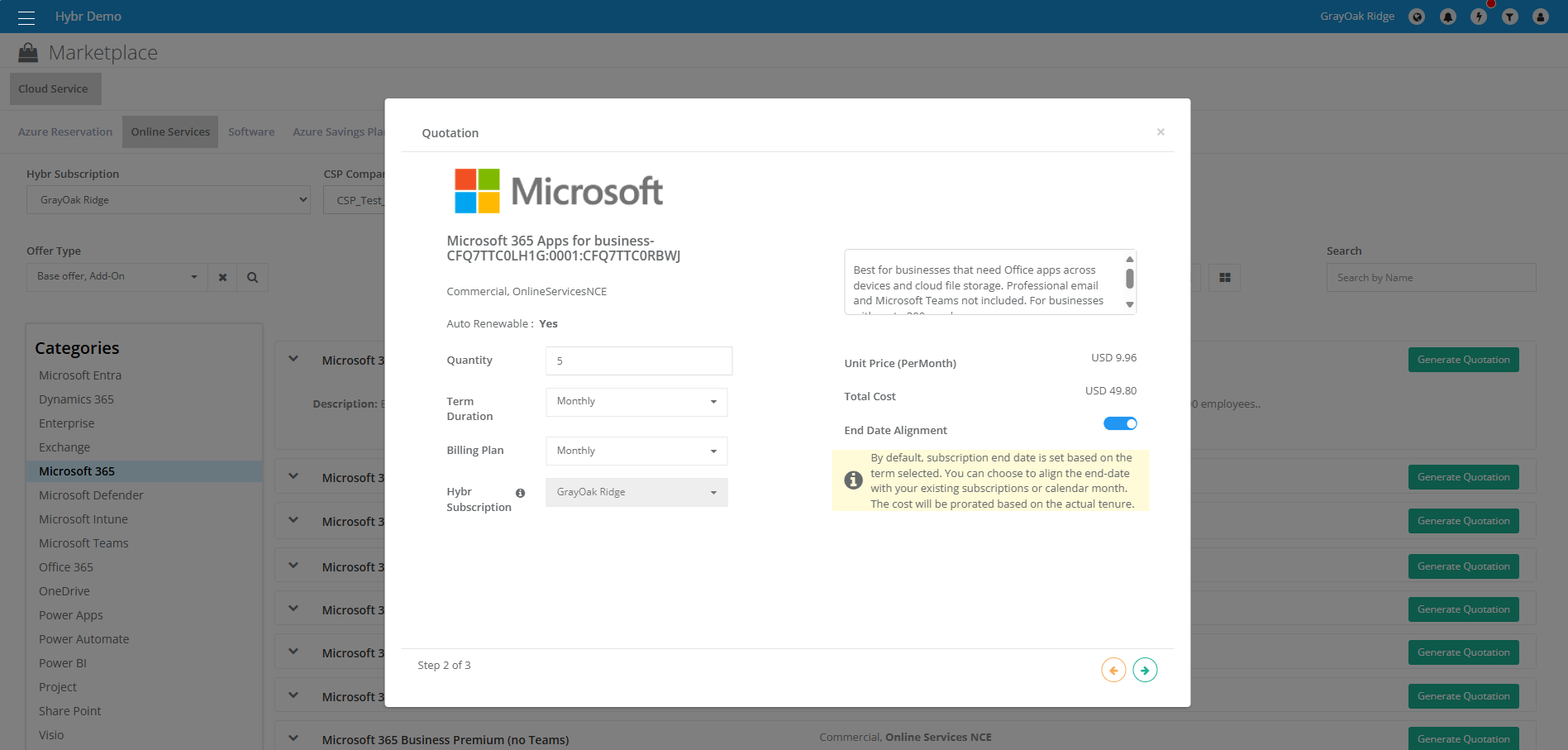This screenshot has width=1568, height=750.
Task: Select Office 365 category
Action: click(66, 567)
